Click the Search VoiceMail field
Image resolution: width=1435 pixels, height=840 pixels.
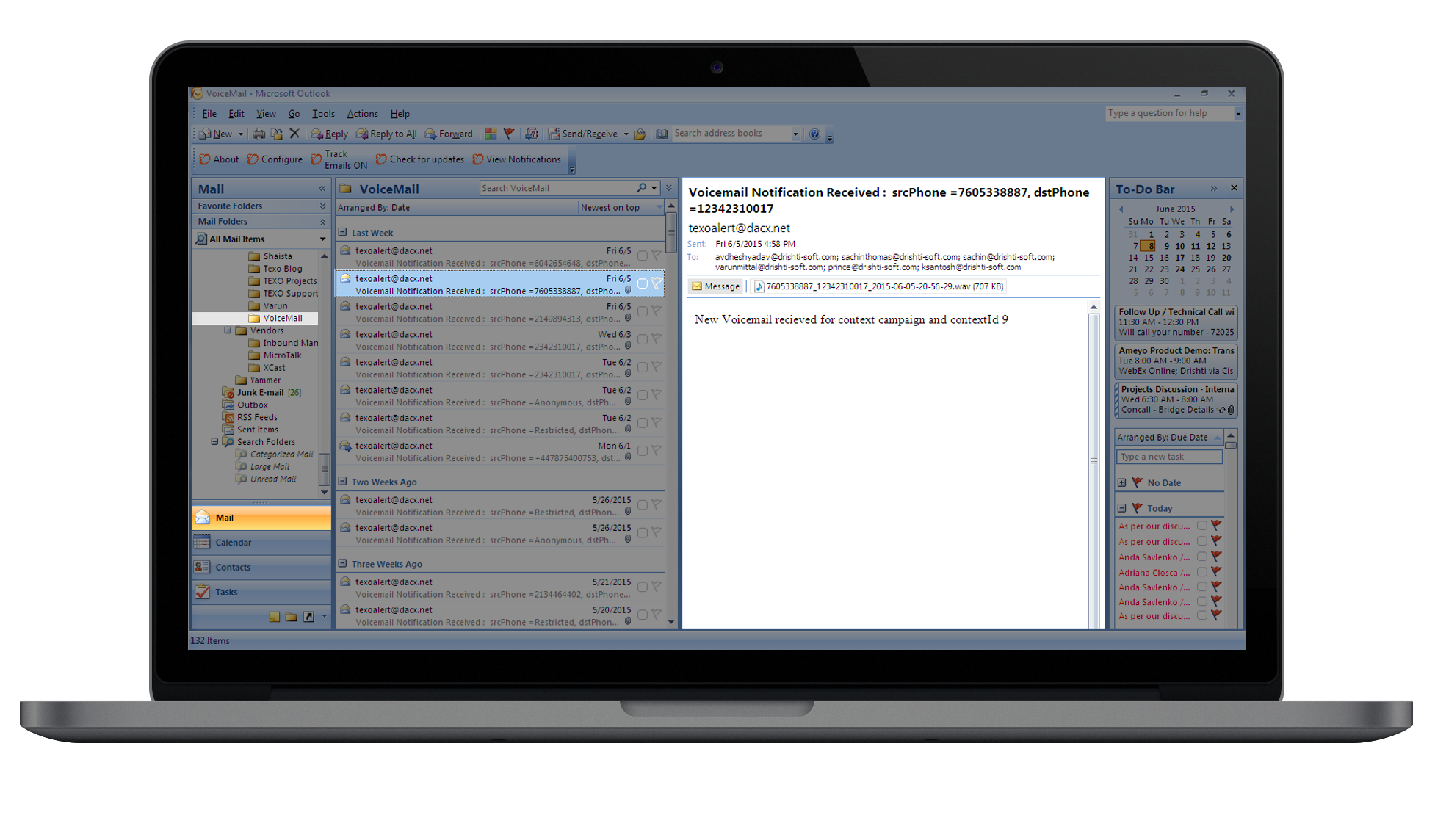pos(558,188)
